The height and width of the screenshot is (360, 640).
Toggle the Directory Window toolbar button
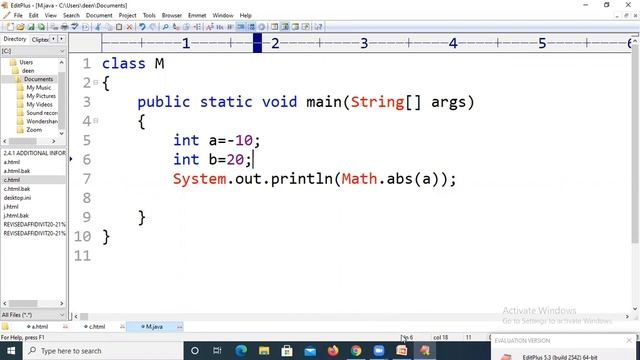point(285,27)
